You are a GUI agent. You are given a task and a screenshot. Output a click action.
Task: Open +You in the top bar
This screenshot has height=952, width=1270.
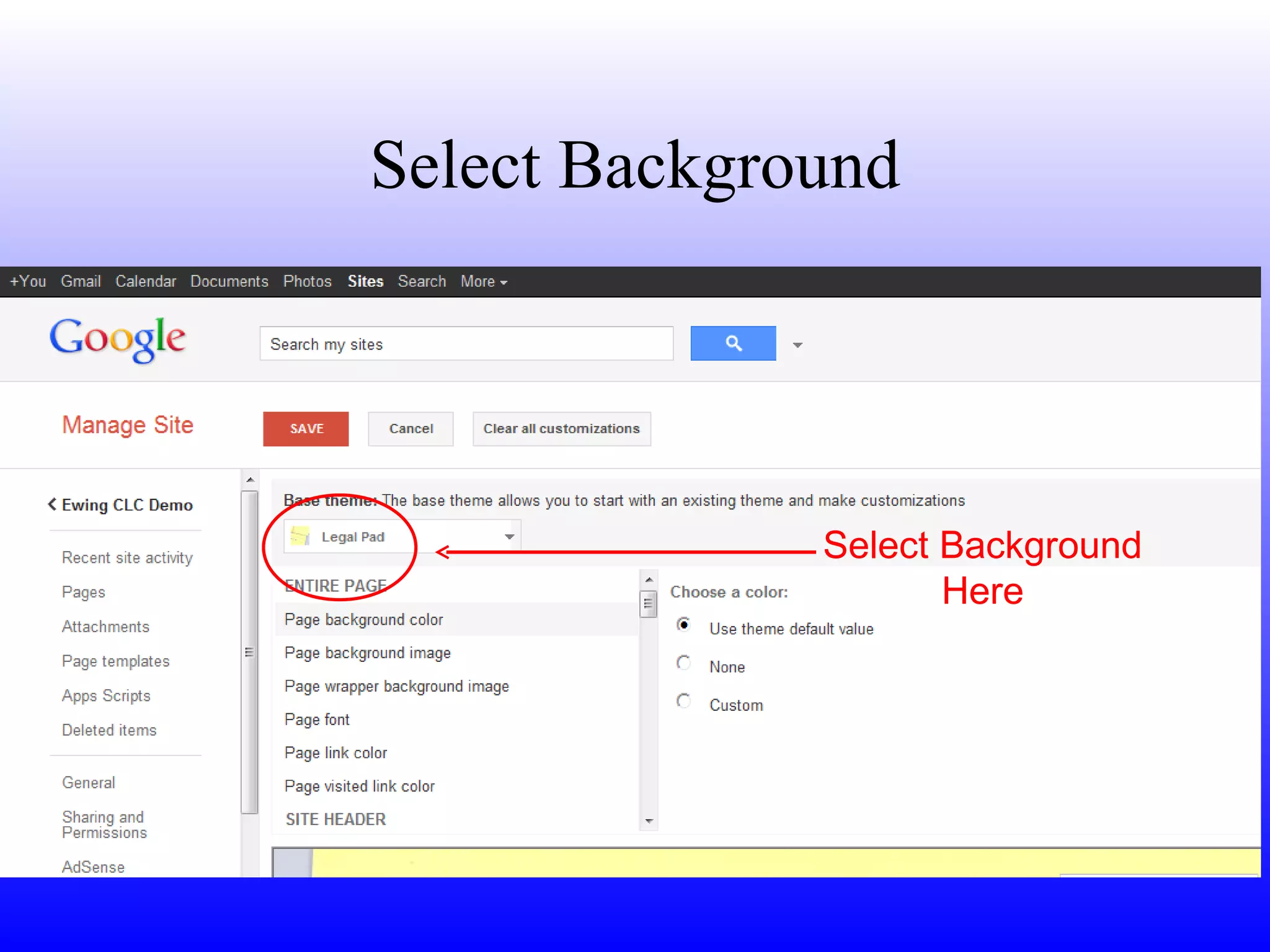coord(28,281)
